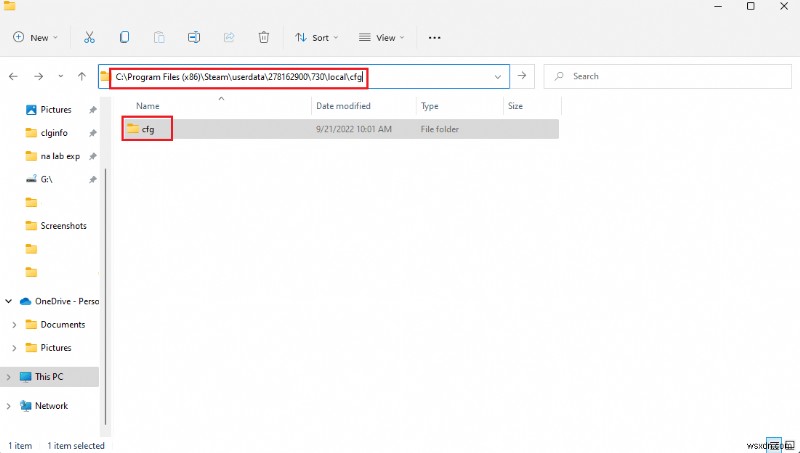The height and width of the screenshot is (453, 800).
Task: Click the pin icon beside pinned Pictures
Action: (x=92, y=110)
